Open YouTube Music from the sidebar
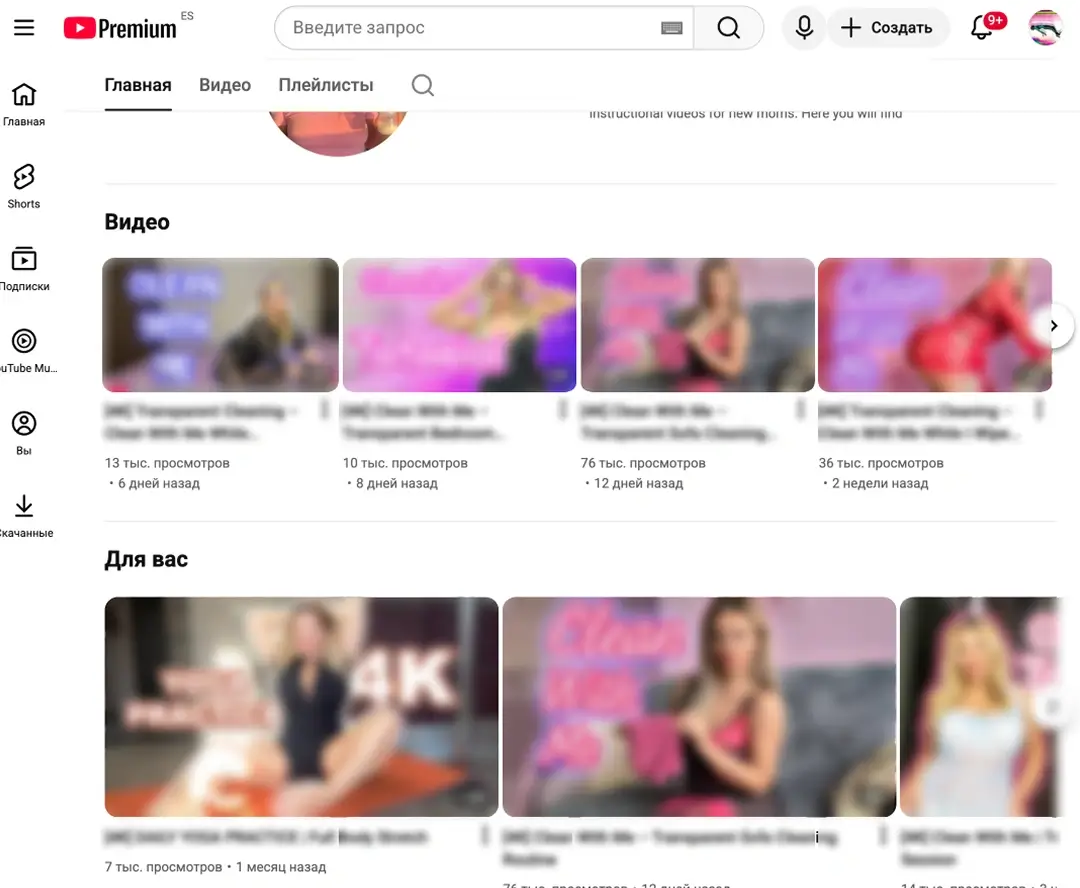 (24, 348)
